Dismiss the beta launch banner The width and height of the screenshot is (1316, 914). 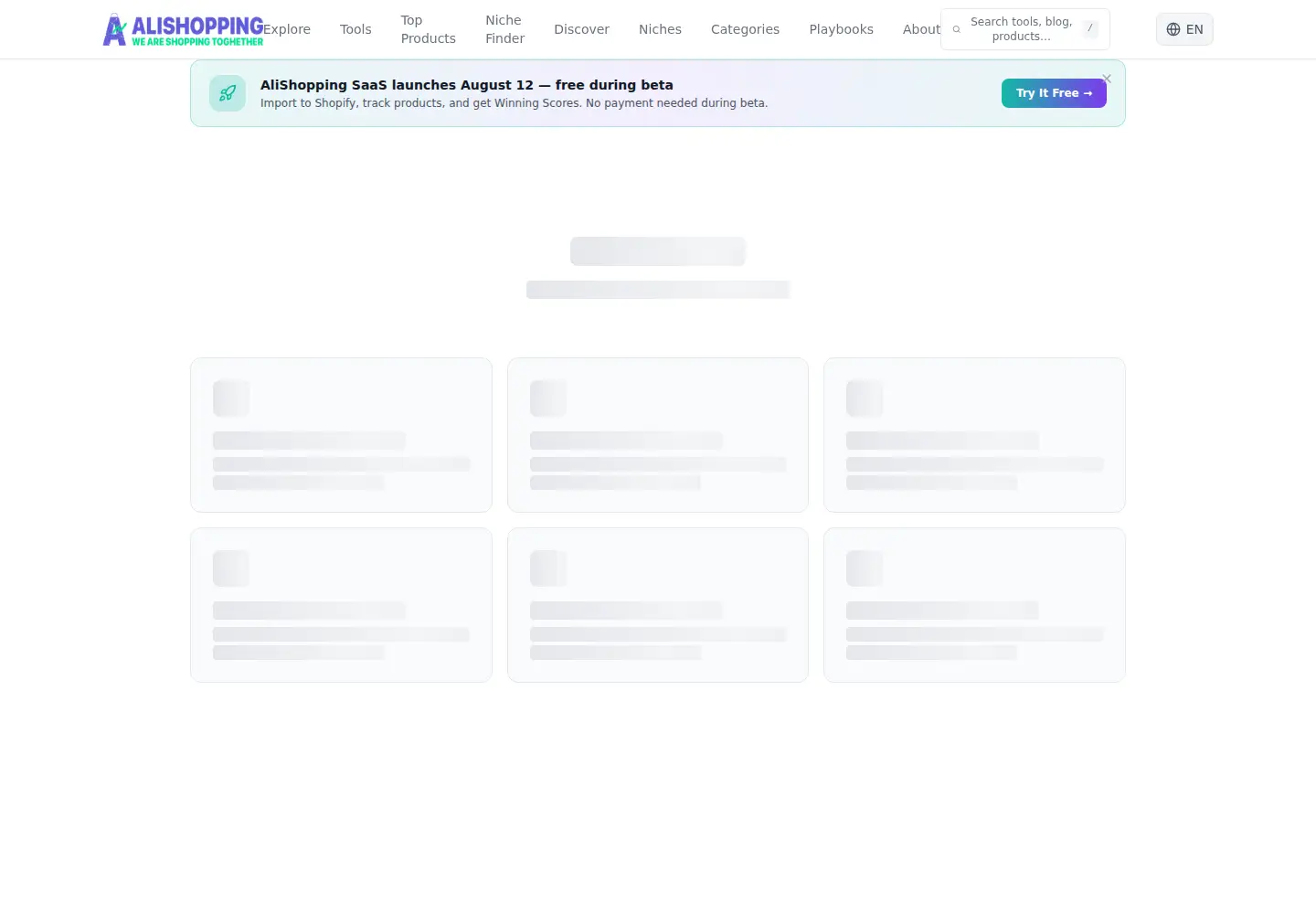tap(1107, 79)
